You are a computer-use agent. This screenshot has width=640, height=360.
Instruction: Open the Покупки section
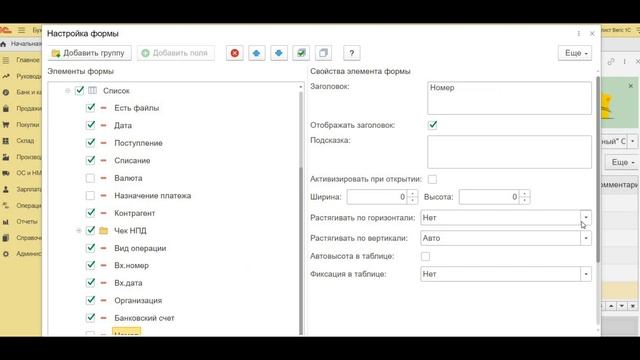[28, 125]
